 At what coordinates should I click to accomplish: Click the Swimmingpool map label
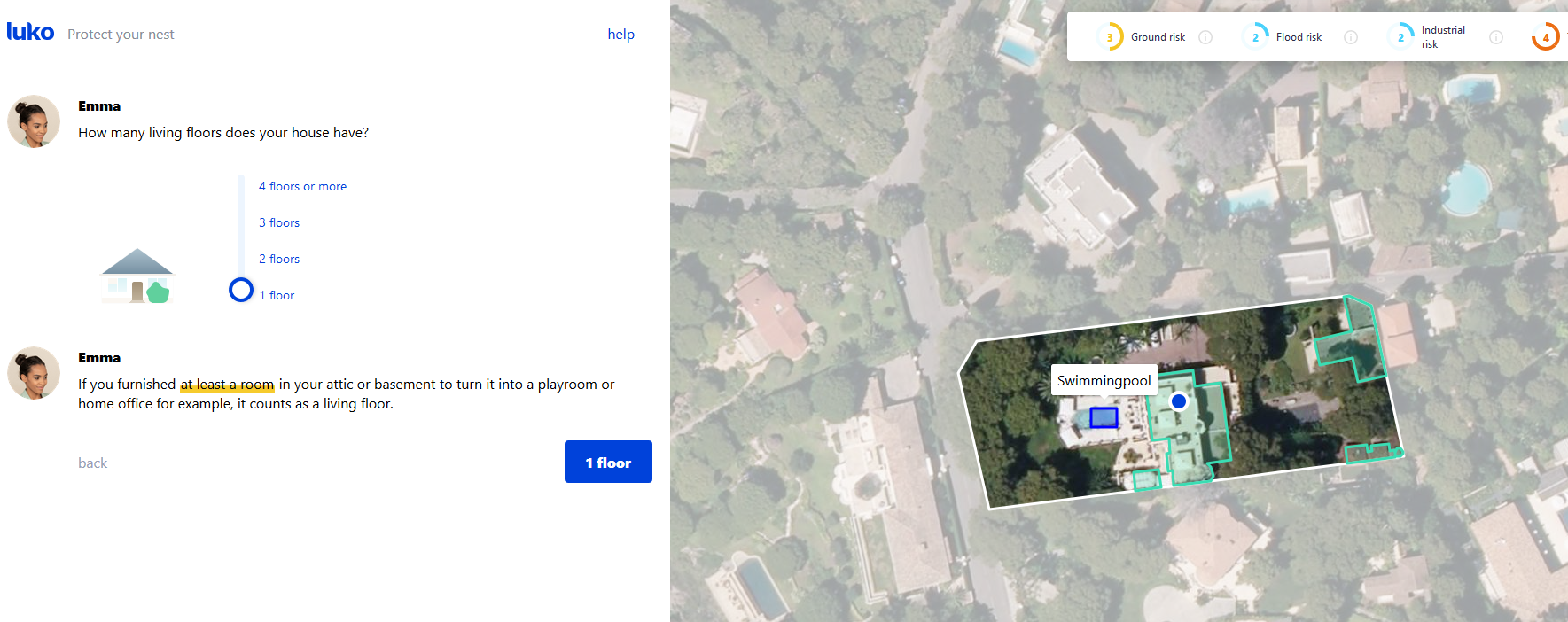tap(1104, 381)
